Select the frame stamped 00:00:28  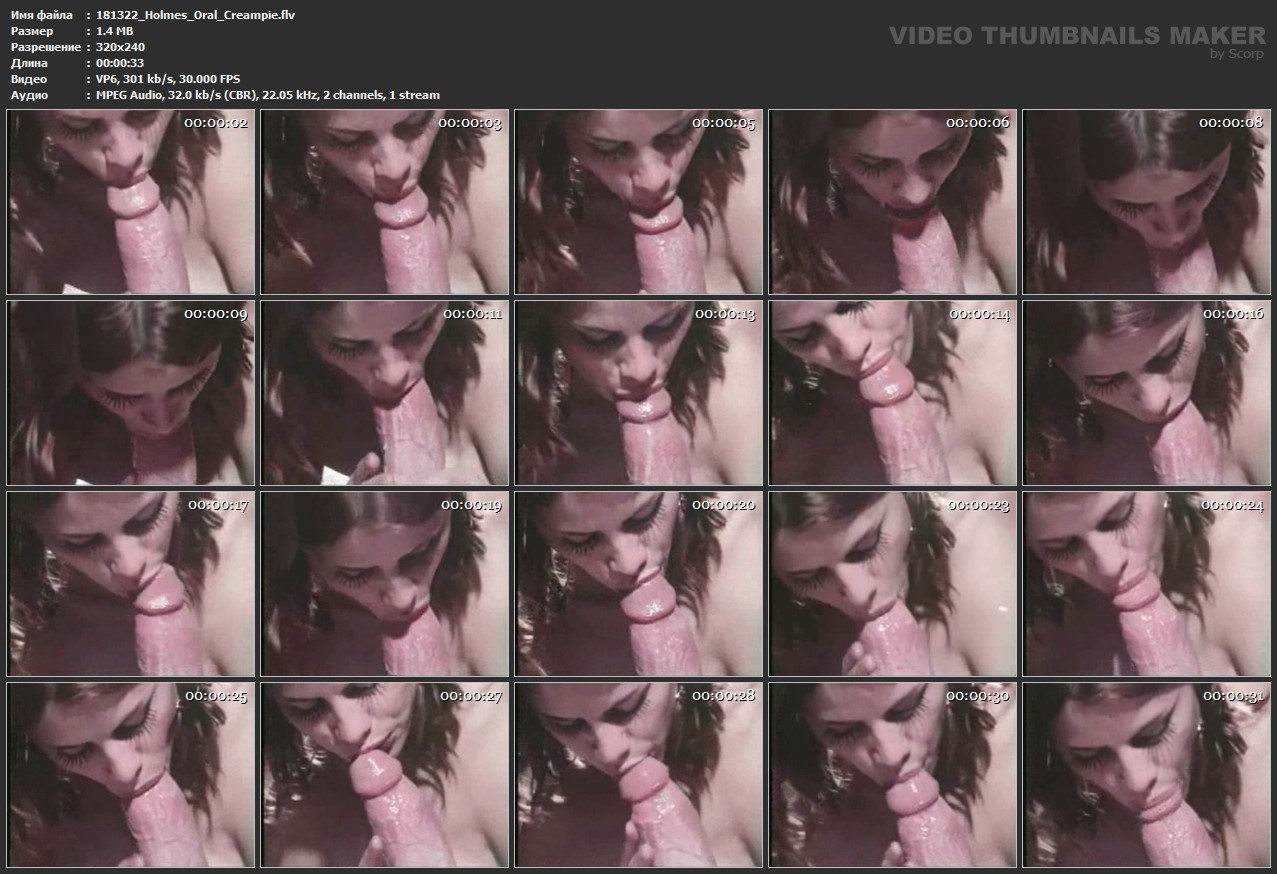click(638, 774)
